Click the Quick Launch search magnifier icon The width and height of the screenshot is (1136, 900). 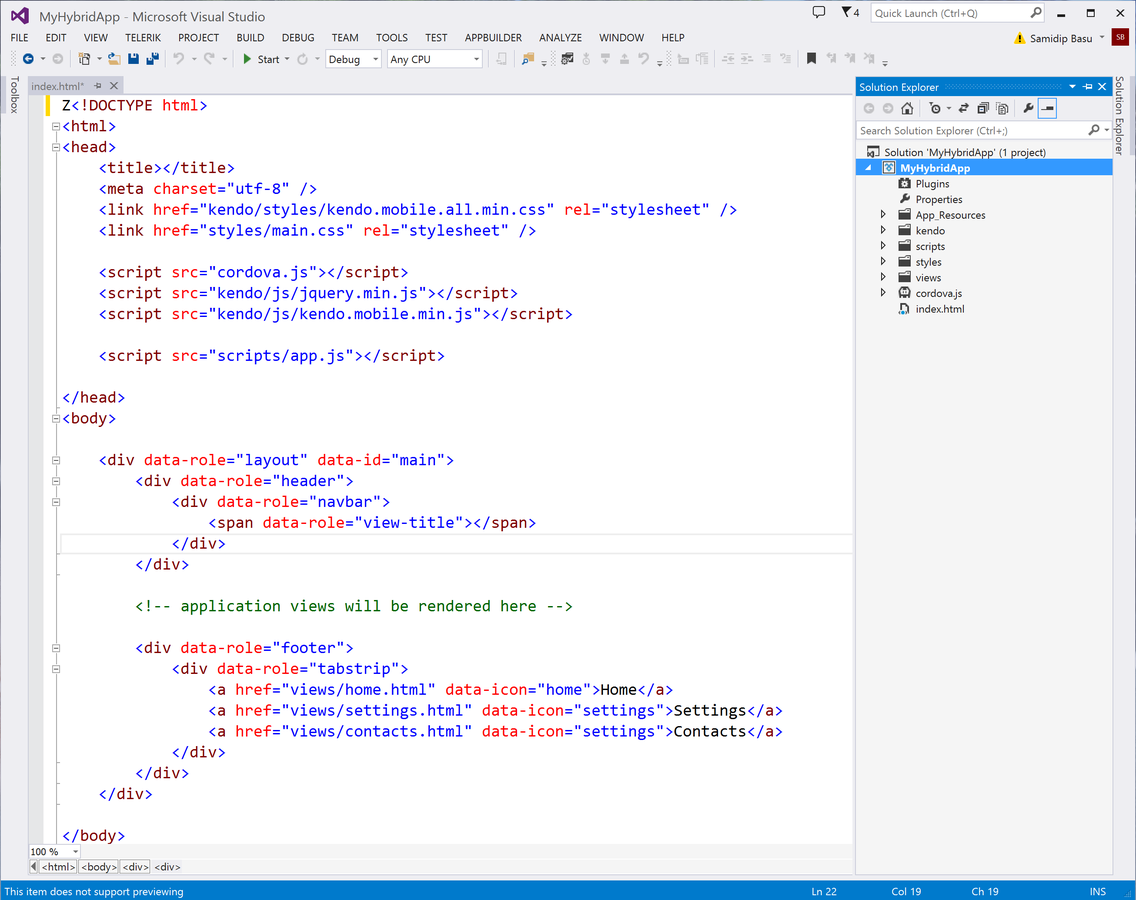pyautogui.click(x=1036, y=12)
